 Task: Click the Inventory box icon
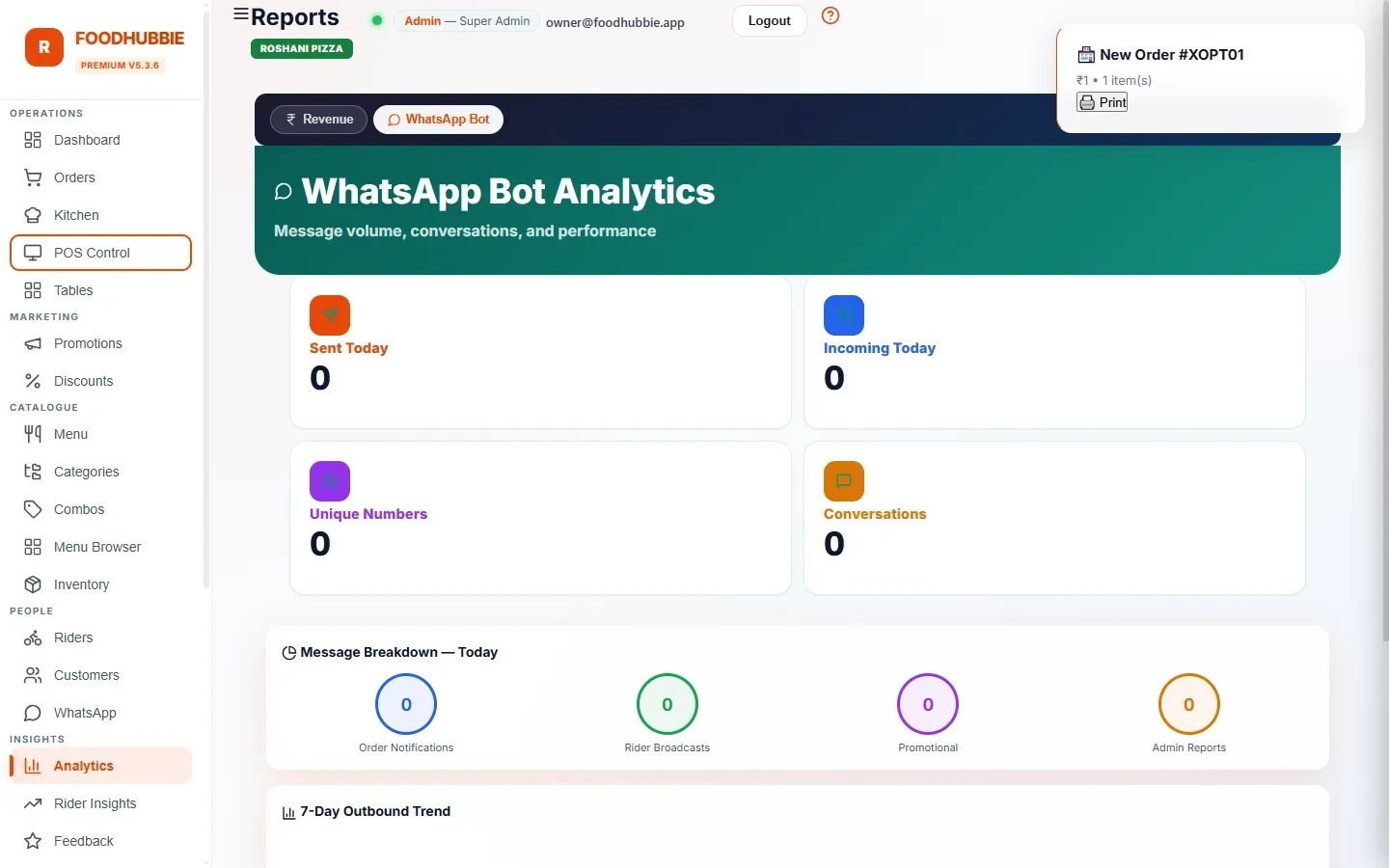pyautogui.click(x=33, y=584)
